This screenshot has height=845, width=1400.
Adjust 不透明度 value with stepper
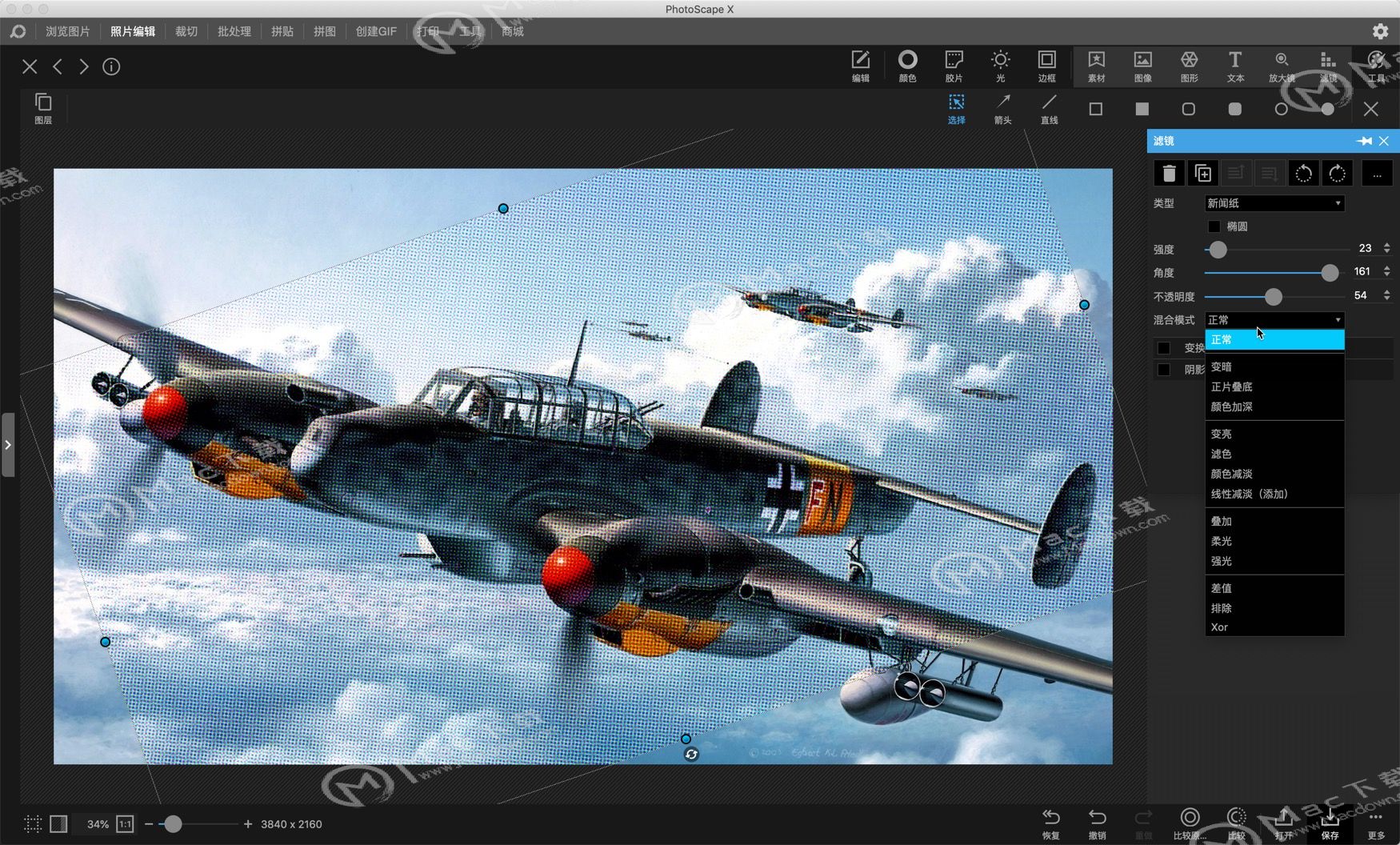(x=1386, y=295)
